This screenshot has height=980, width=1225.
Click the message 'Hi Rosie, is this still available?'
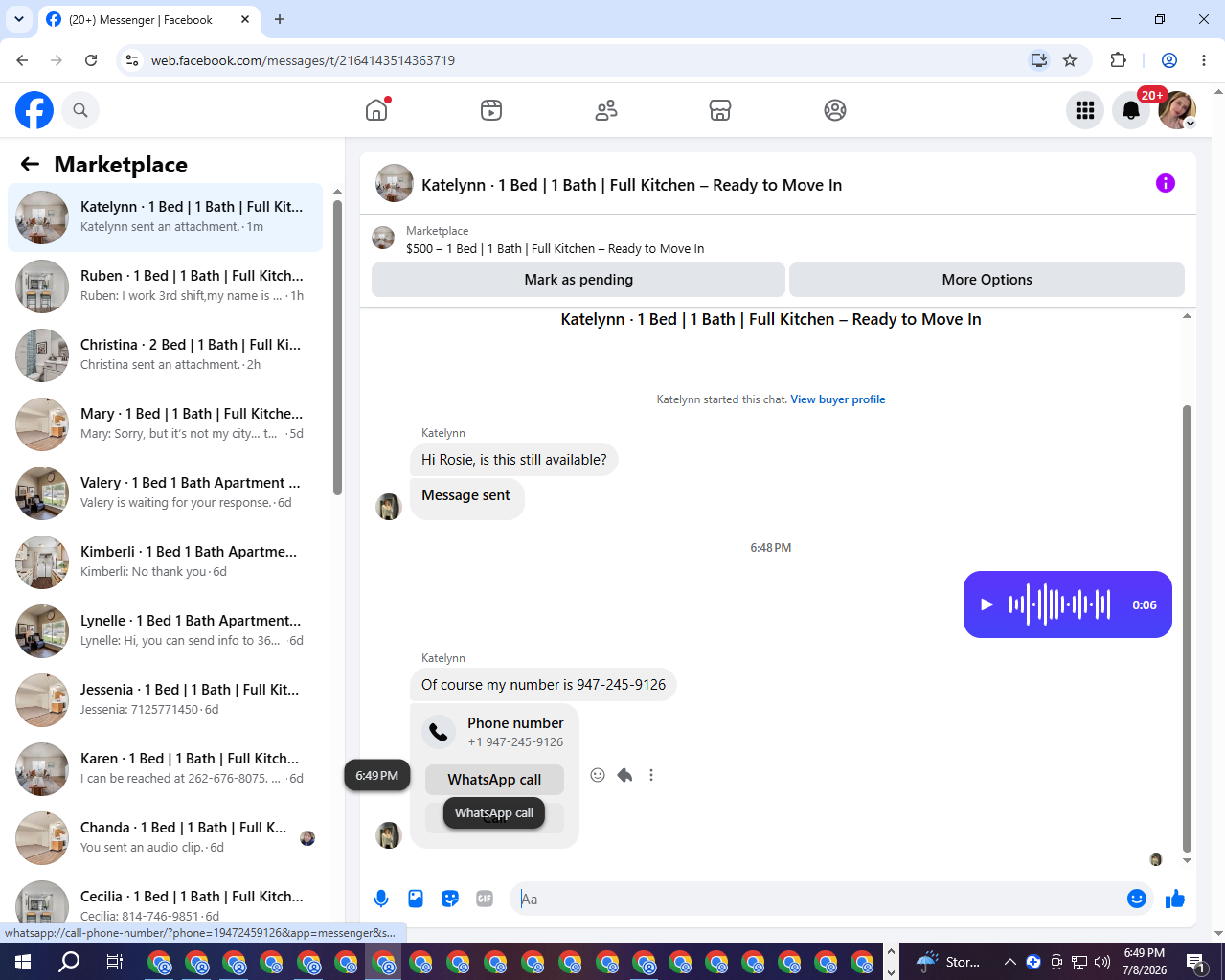point(514,460)
